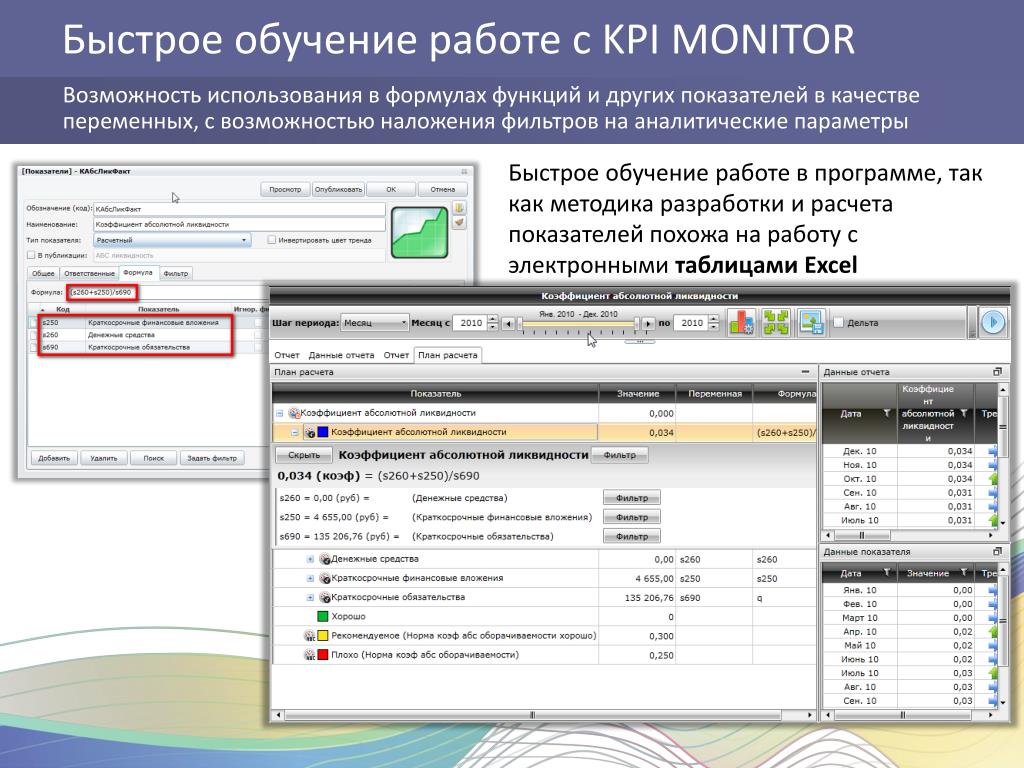Click the slider's left arrow button
Image resolution: width=1024 pixels, height=768 pixels.
508,323
